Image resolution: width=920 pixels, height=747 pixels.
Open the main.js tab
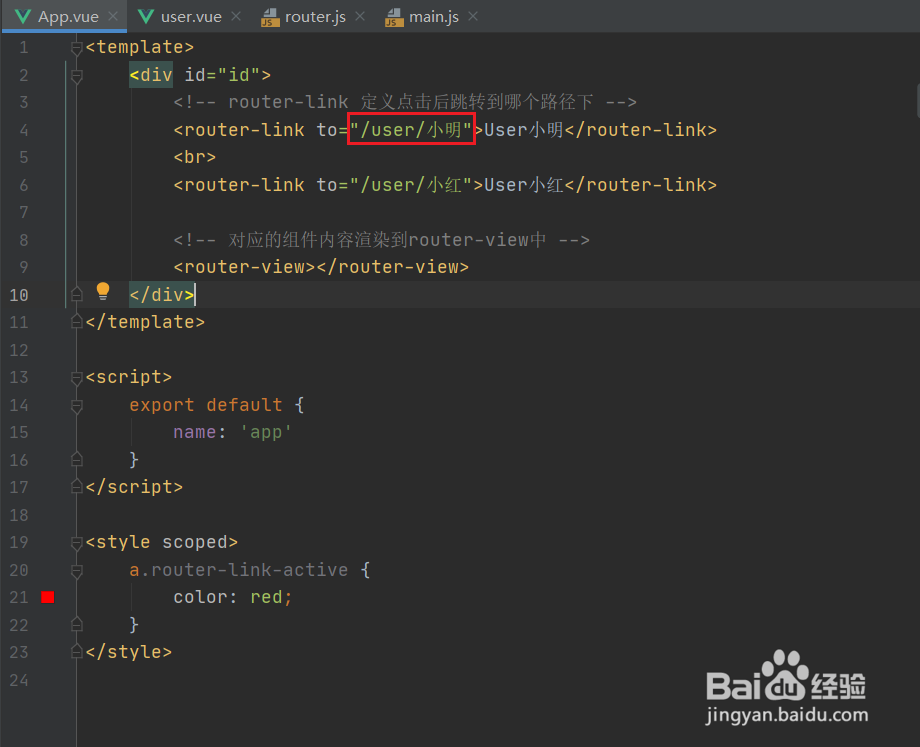pos(433,16)
